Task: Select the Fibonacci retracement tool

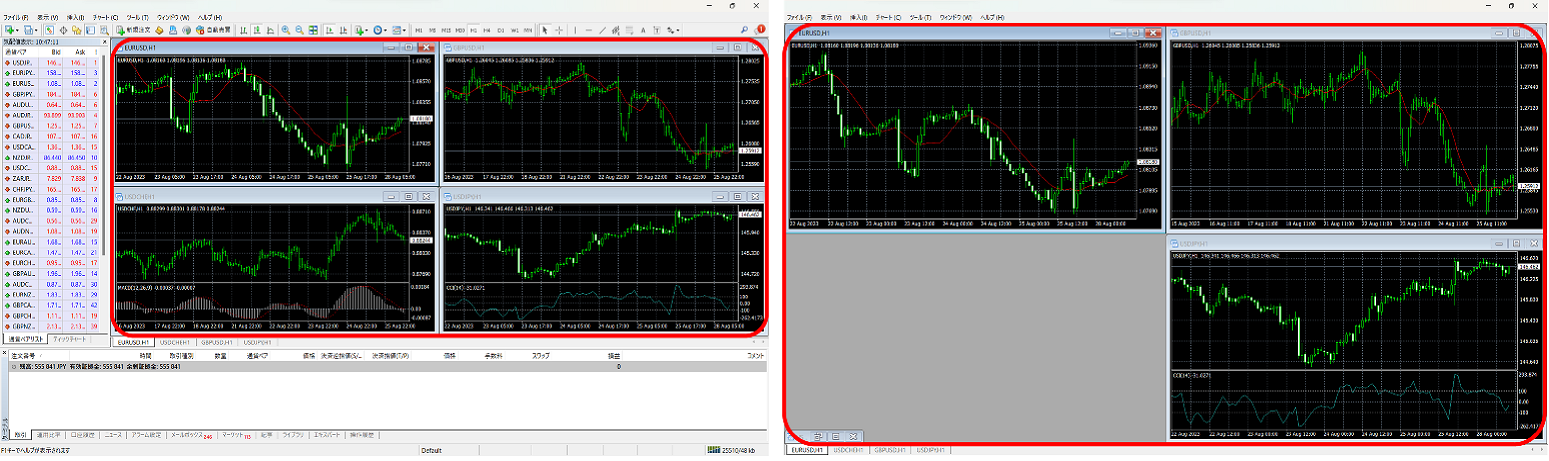Action: (629, 30)
